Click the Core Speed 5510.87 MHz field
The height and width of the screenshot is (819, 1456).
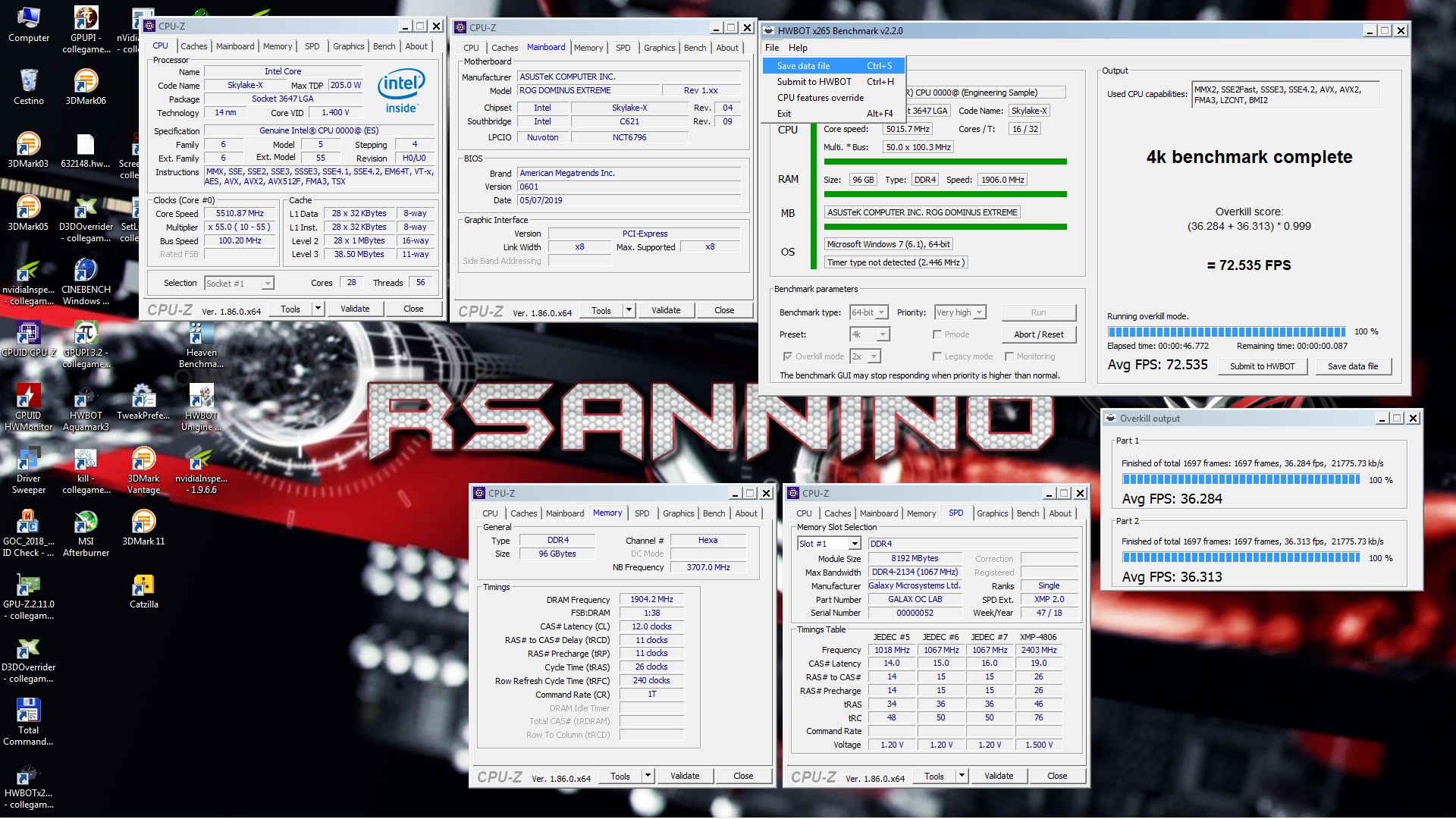pos(240,214)
